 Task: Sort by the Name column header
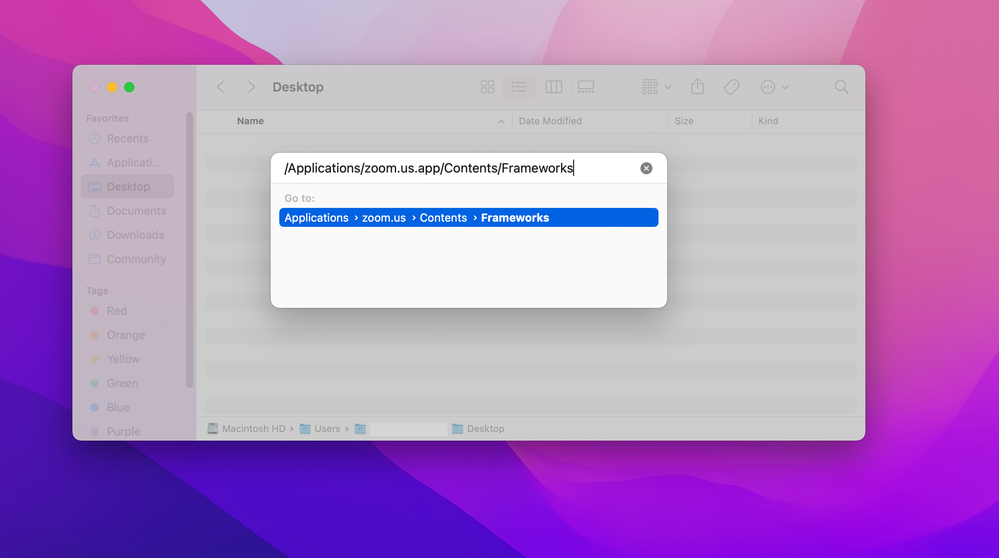[x=251, y=121]
